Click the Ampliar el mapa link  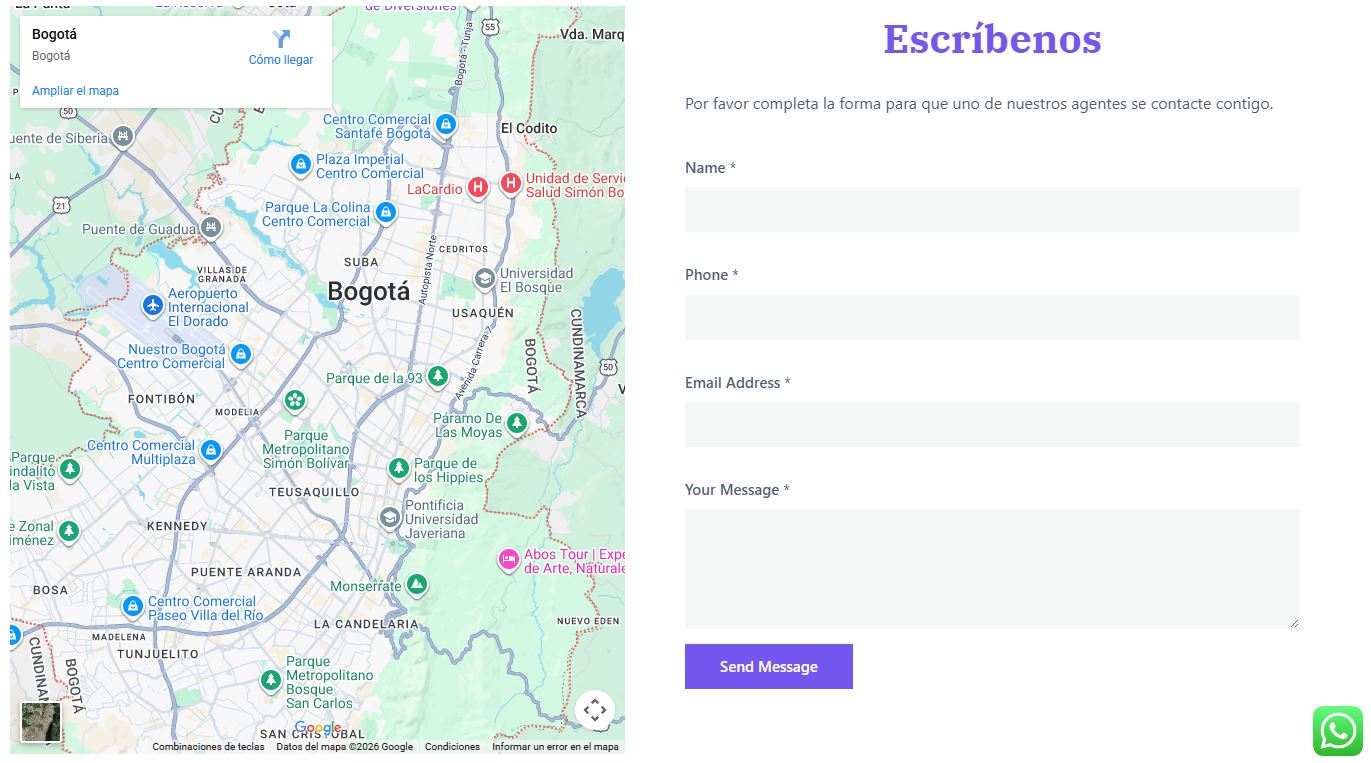[75, 91]
